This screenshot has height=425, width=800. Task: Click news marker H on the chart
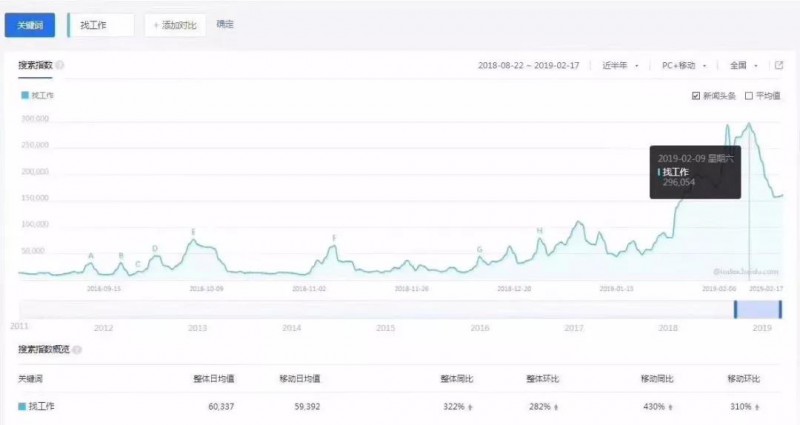[x=539, y=231]
